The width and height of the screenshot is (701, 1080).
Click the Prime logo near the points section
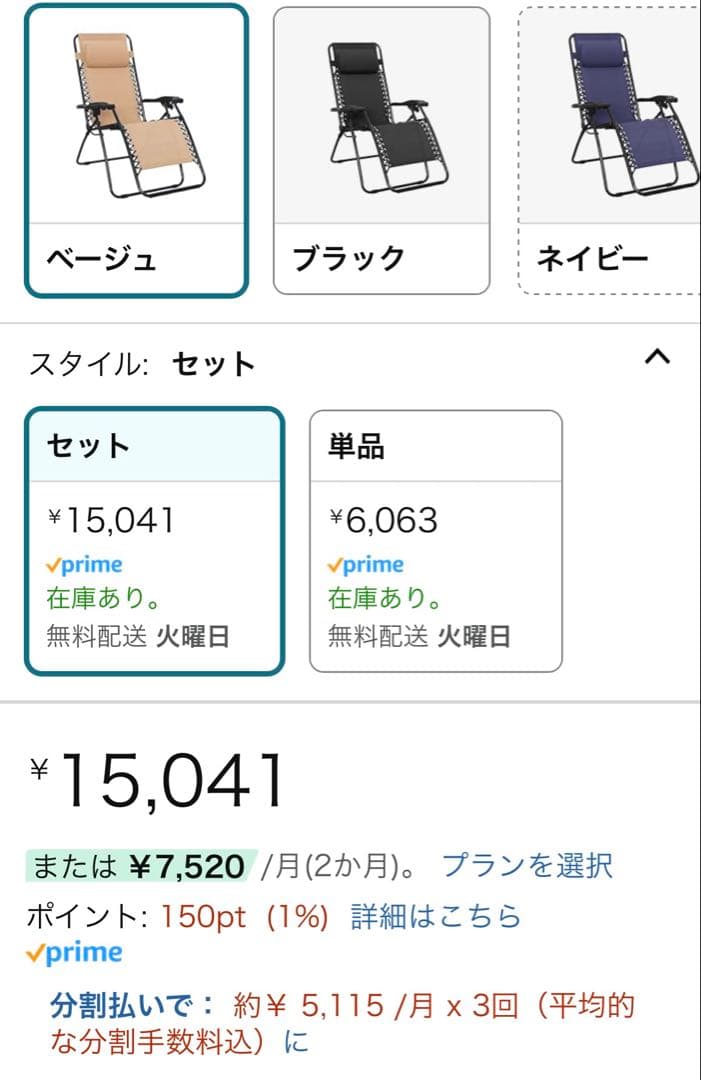click(x=74, y=951)
